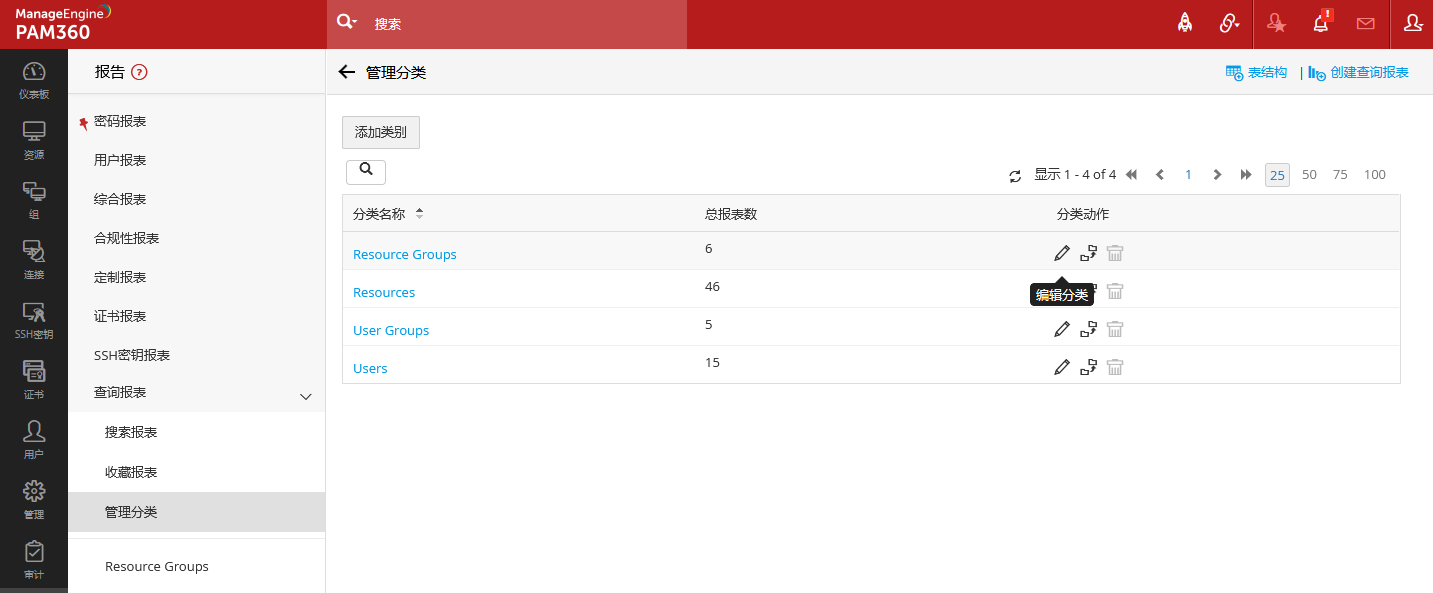The height and width of the screenshot is (593, 1433).
Task: Go to the first page of results
Action: pyautogui.click(x=1132, y=174)
